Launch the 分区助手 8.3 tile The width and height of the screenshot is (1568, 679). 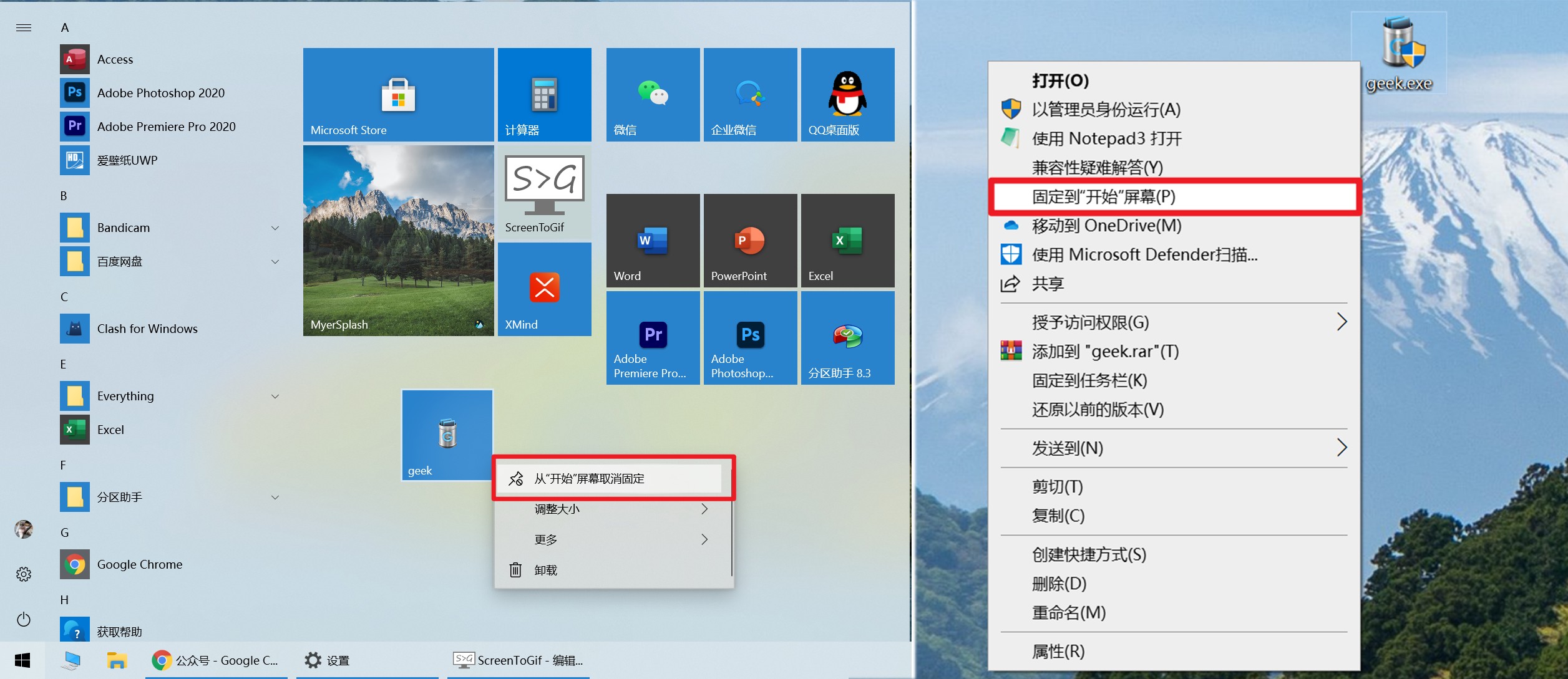(847, 338)
